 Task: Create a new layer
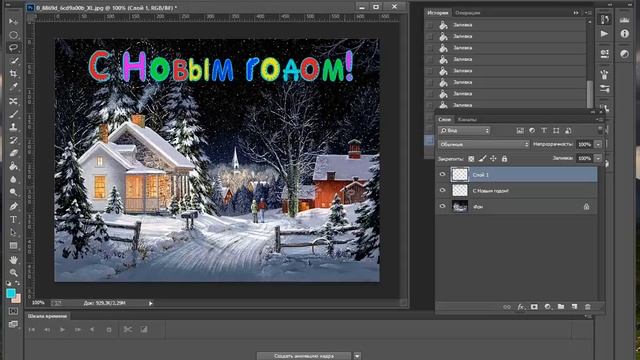pyautogui.click(x=574, y=307)
